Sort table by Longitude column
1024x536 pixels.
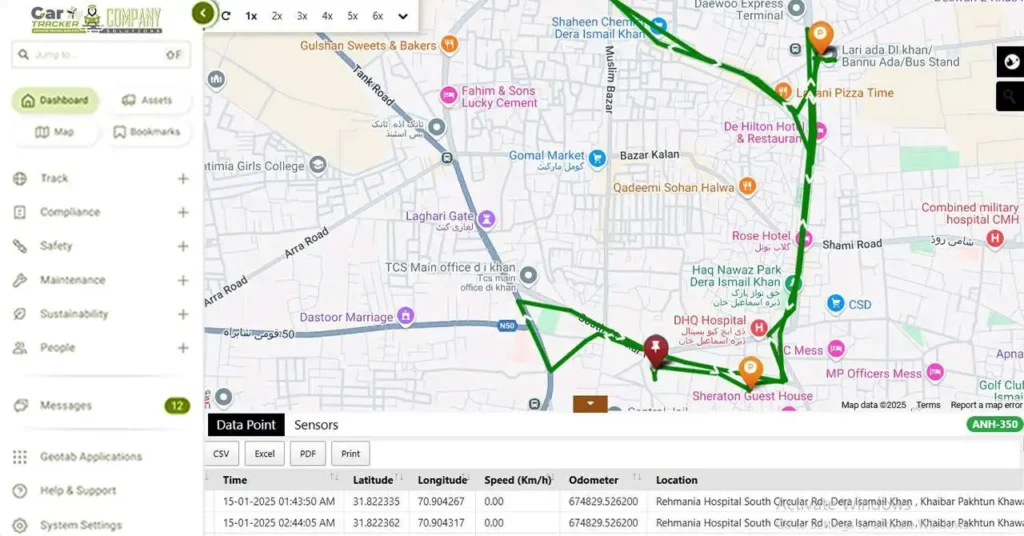444,480
